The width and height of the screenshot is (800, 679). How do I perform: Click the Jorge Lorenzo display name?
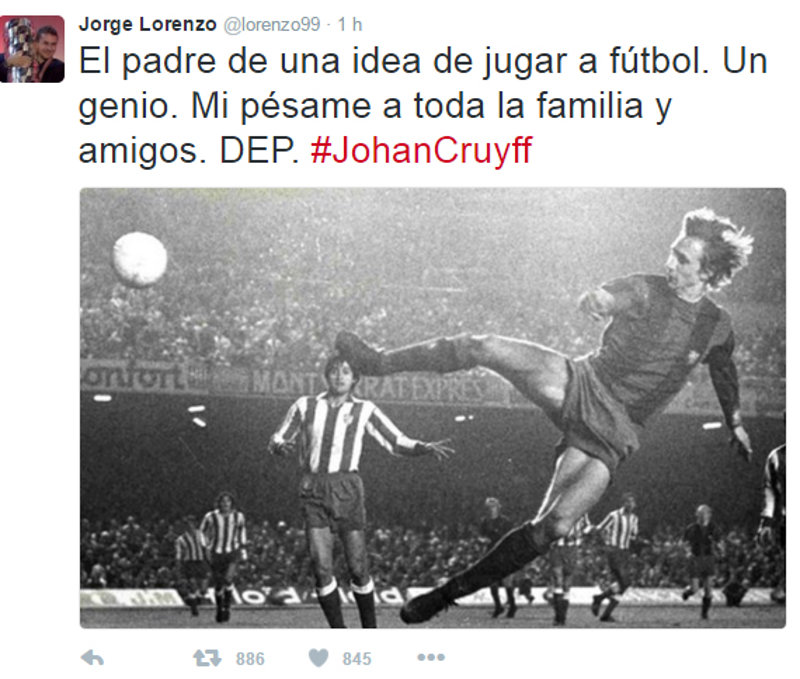(x=147, y=24)
